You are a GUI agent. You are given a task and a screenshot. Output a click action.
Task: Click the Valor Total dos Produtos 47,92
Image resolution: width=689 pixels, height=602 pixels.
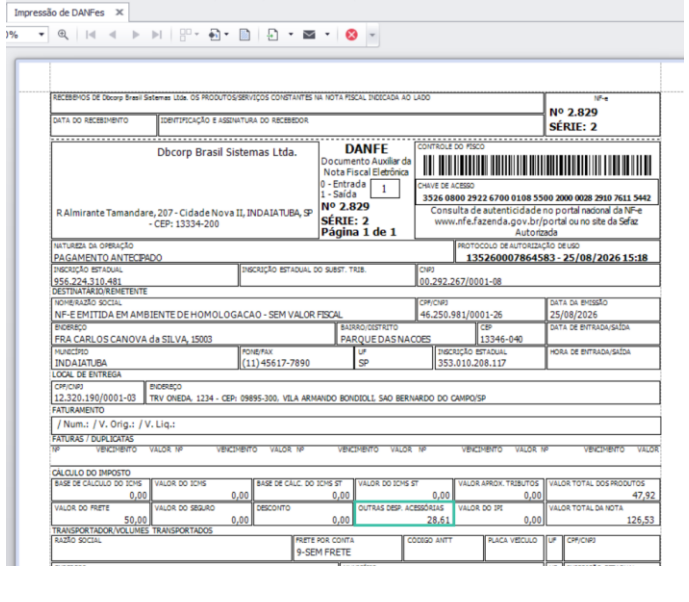644,495
